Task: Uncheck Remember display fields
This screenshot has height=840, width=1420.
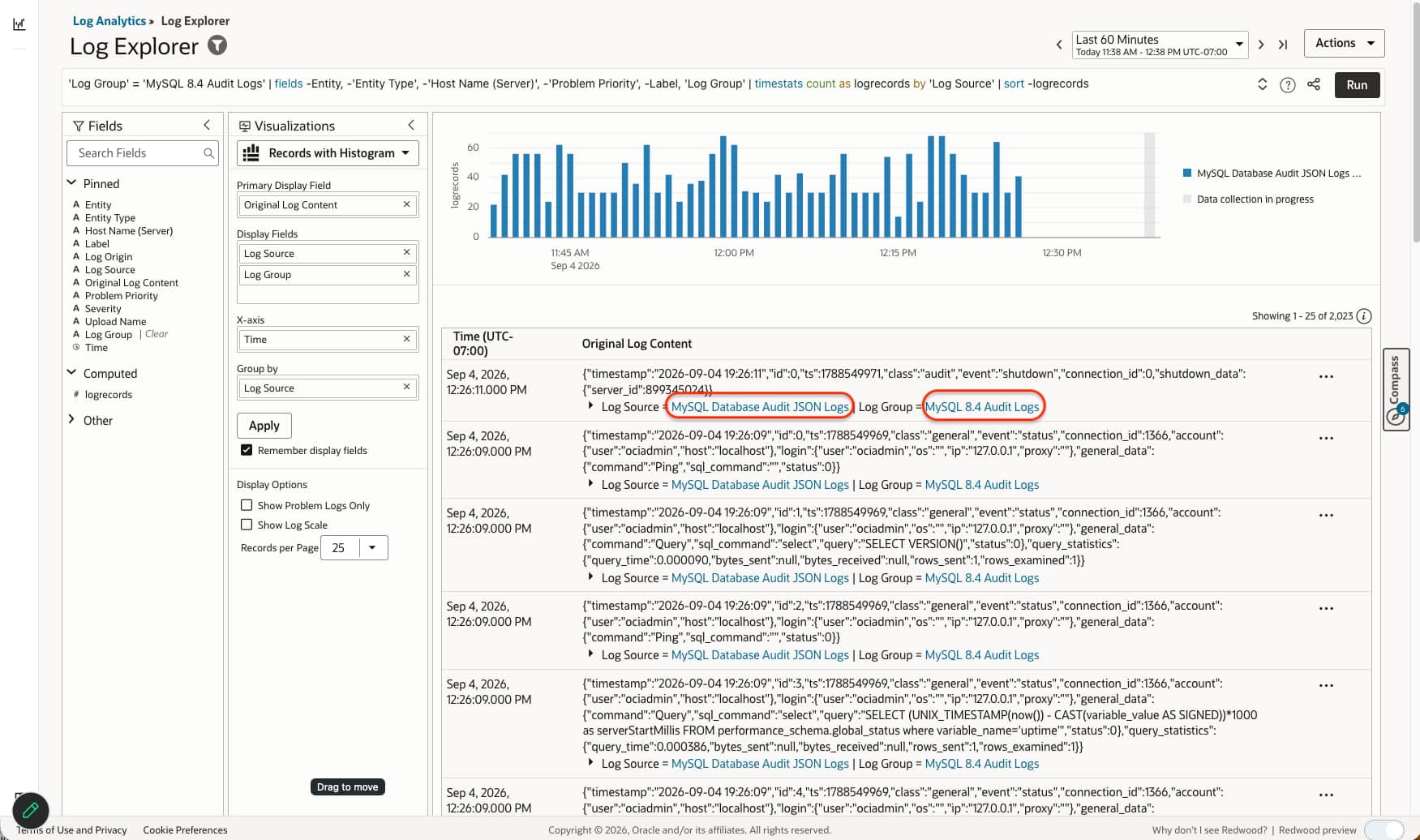Action: click(x=247, y=450)
